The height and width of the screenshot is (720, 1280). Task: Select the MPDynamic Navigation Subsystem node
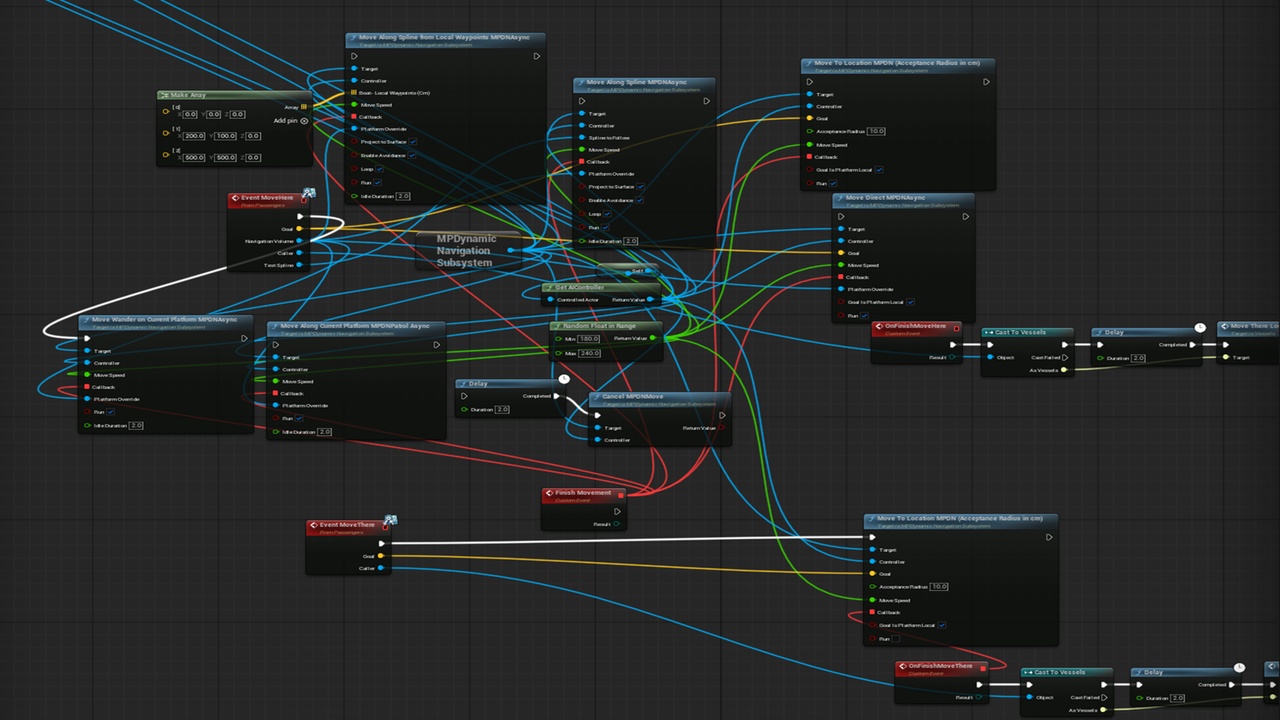[x=468, y=251]
